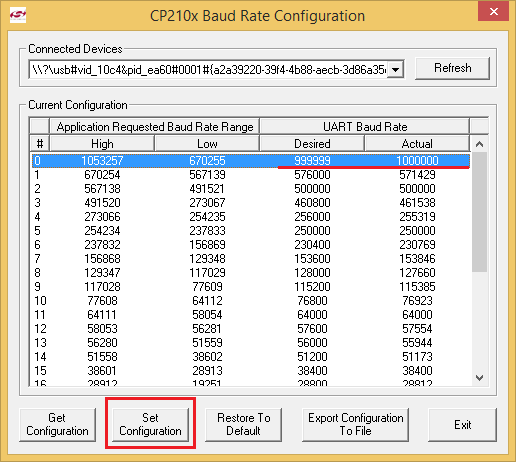Click the High column header

(102, 144)
